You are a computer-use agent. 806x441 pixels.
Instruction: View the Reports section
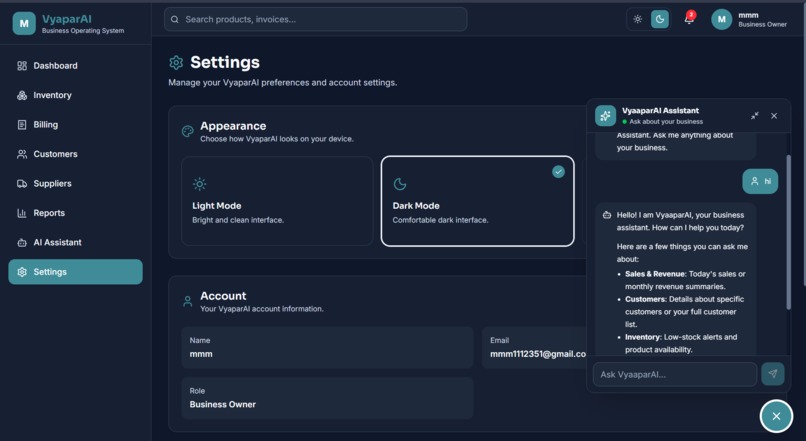75,213
